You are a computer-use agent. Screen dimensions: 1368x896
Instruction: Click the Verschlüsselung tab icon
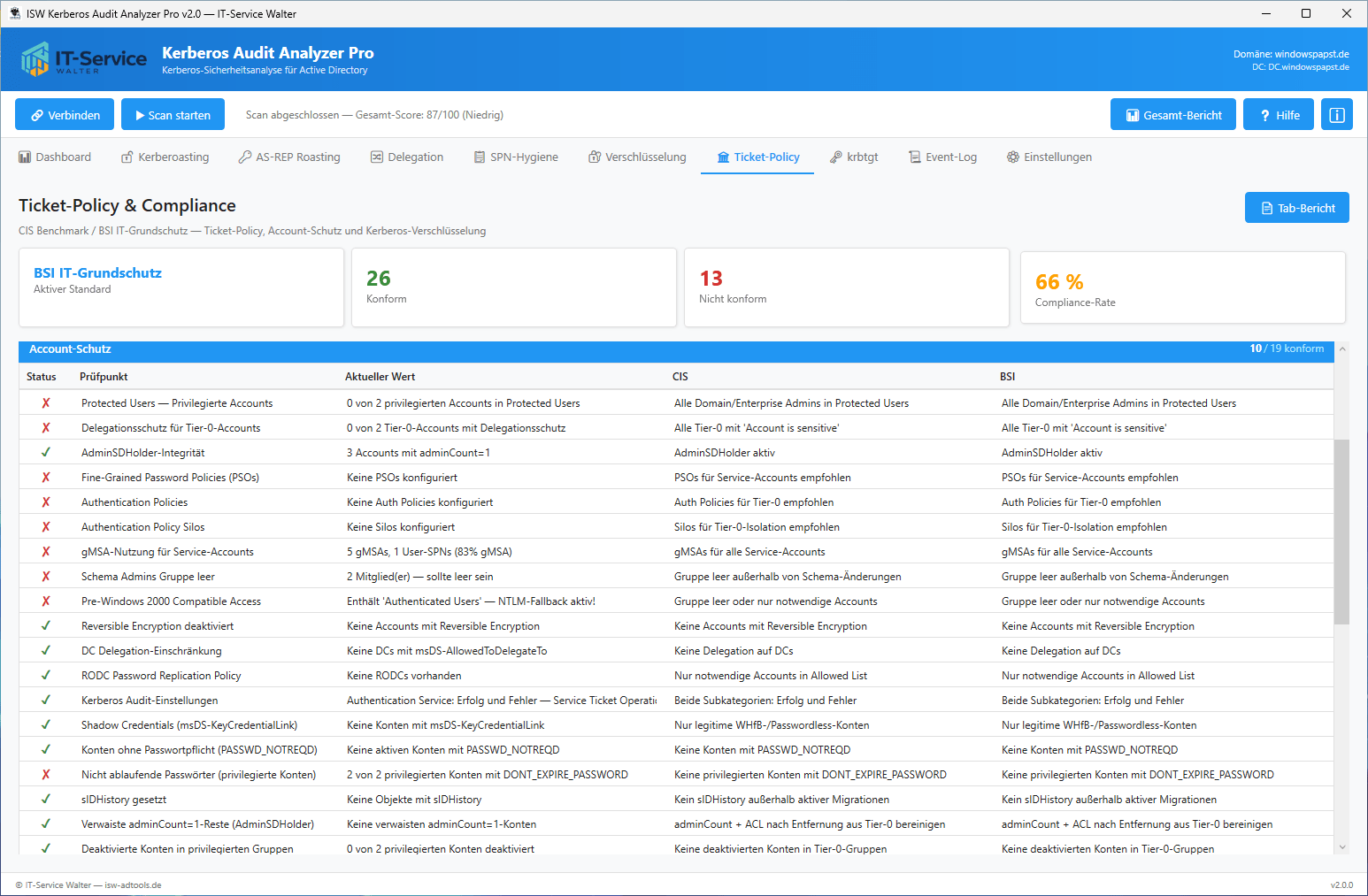click(x=595, y=157)
